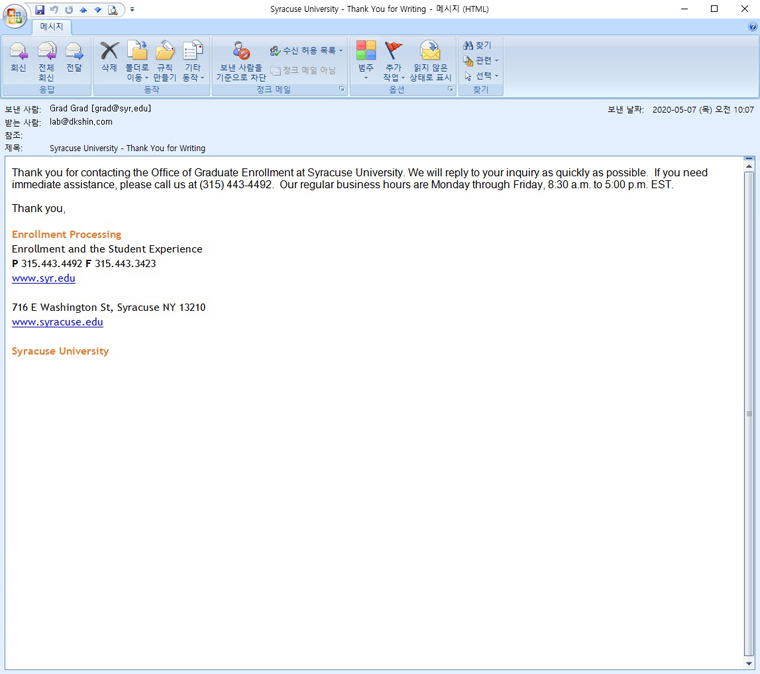This screenshot has height=674, width=760.
Task: Click sender Grad Grad [grad@syr.edu]
Action: [100, 109]
